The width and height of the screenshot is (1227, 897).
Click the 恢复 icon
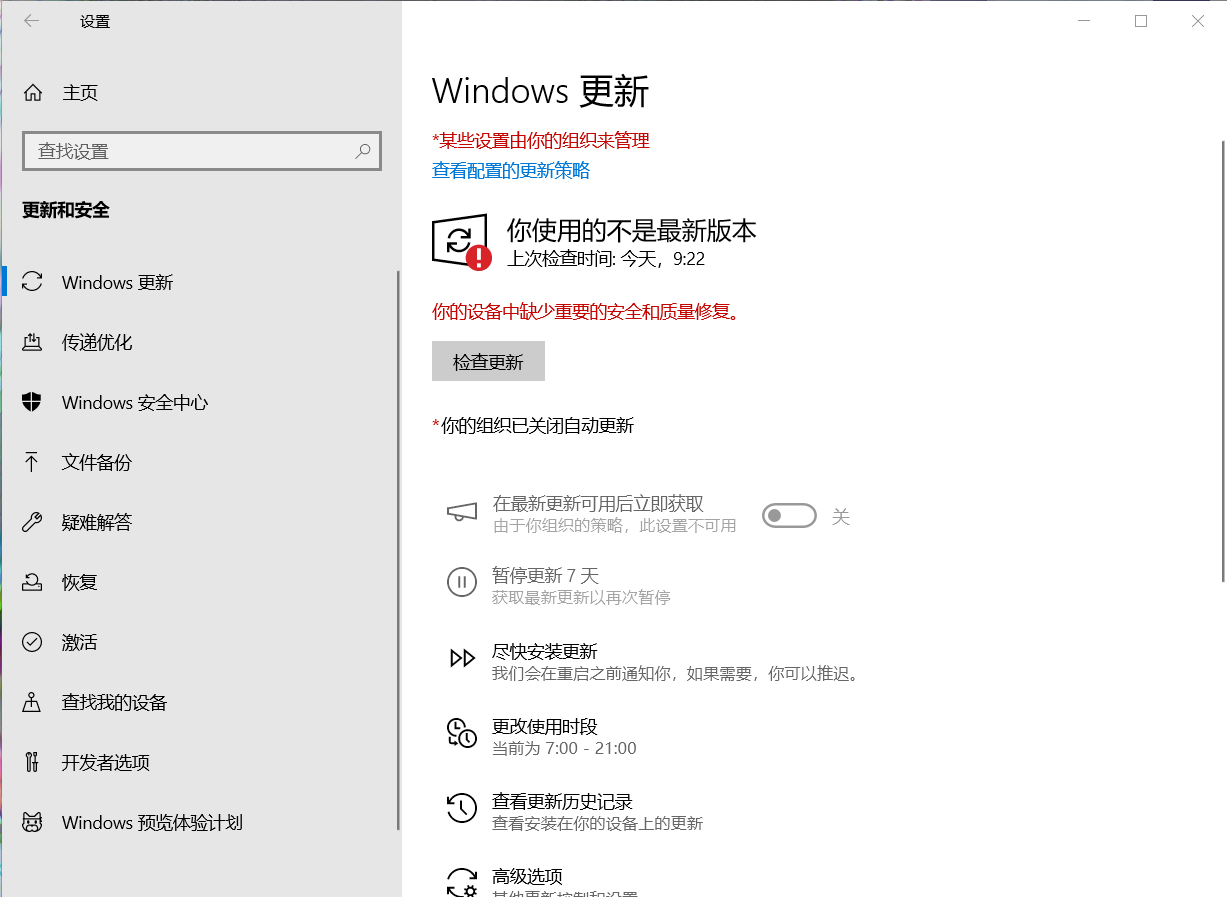[x=32, y=582]
